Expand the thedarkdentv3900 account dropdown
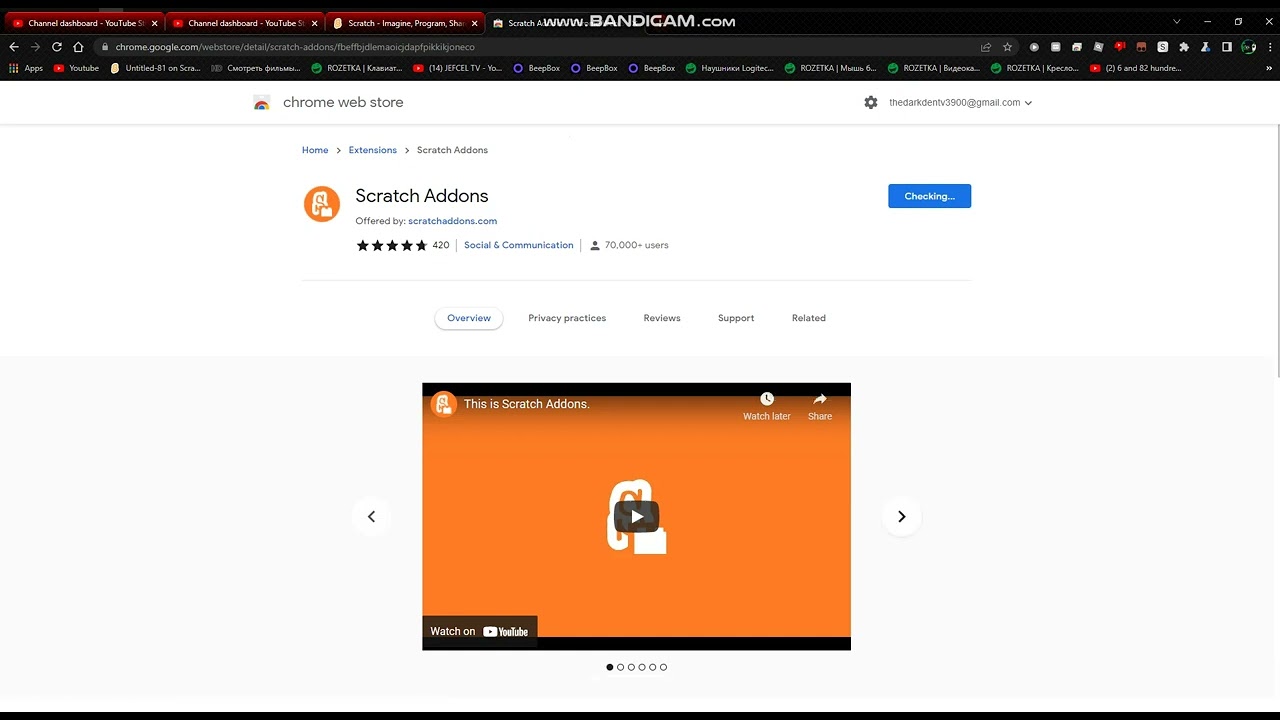The width and height of the screenshot is (1280, 720). (x=1028, y=103)
